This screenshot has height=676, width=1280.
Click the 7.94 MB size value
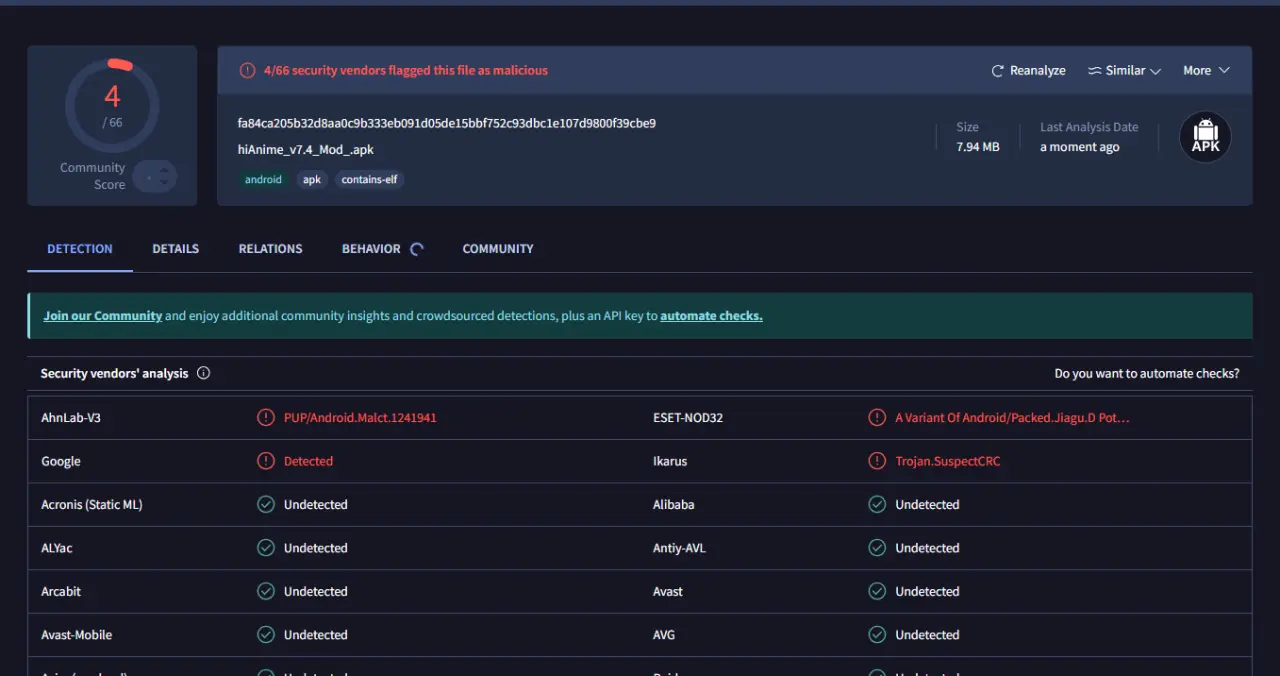(978, 147)
